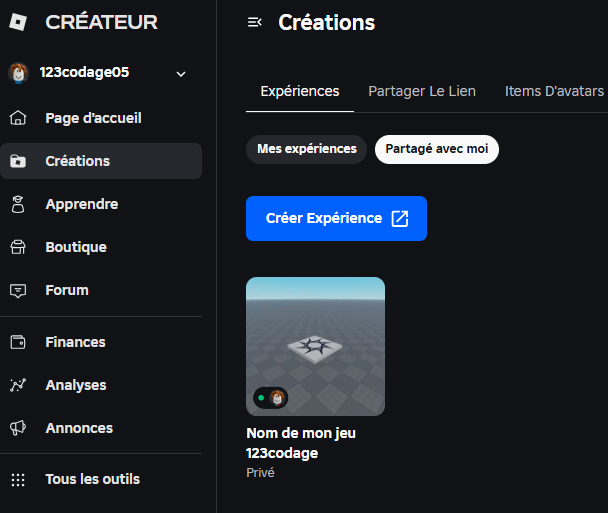The image size is (608, 513).
Task: Click the Finances wallet icon
Action: pos(18,342)
